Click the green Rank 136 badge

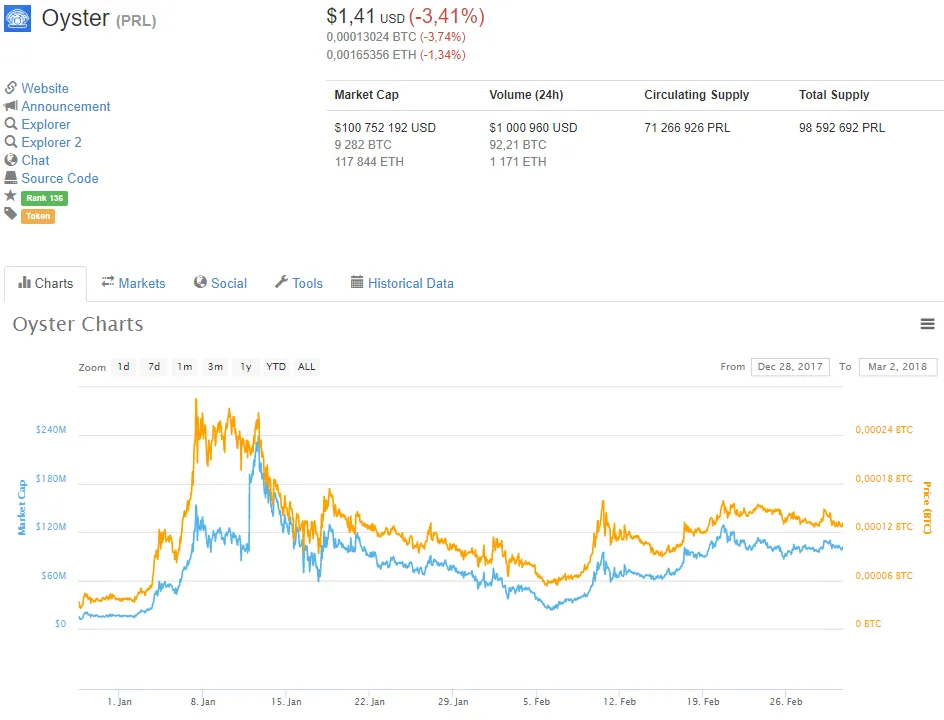pos(45,198)
